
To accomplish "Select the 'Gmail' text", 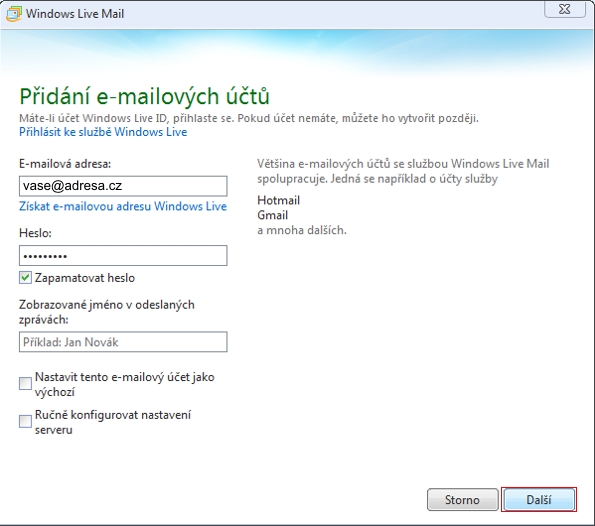I will coord(272,215).
